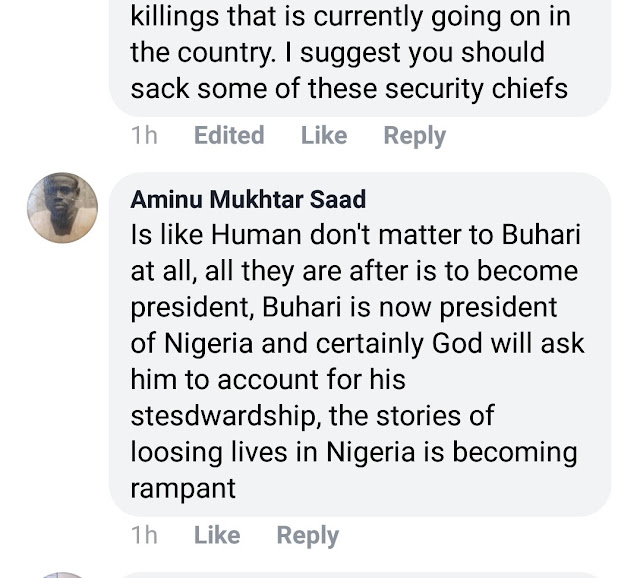Reply to Aminu Mukhtar Saad's comment

click(307, 536)
